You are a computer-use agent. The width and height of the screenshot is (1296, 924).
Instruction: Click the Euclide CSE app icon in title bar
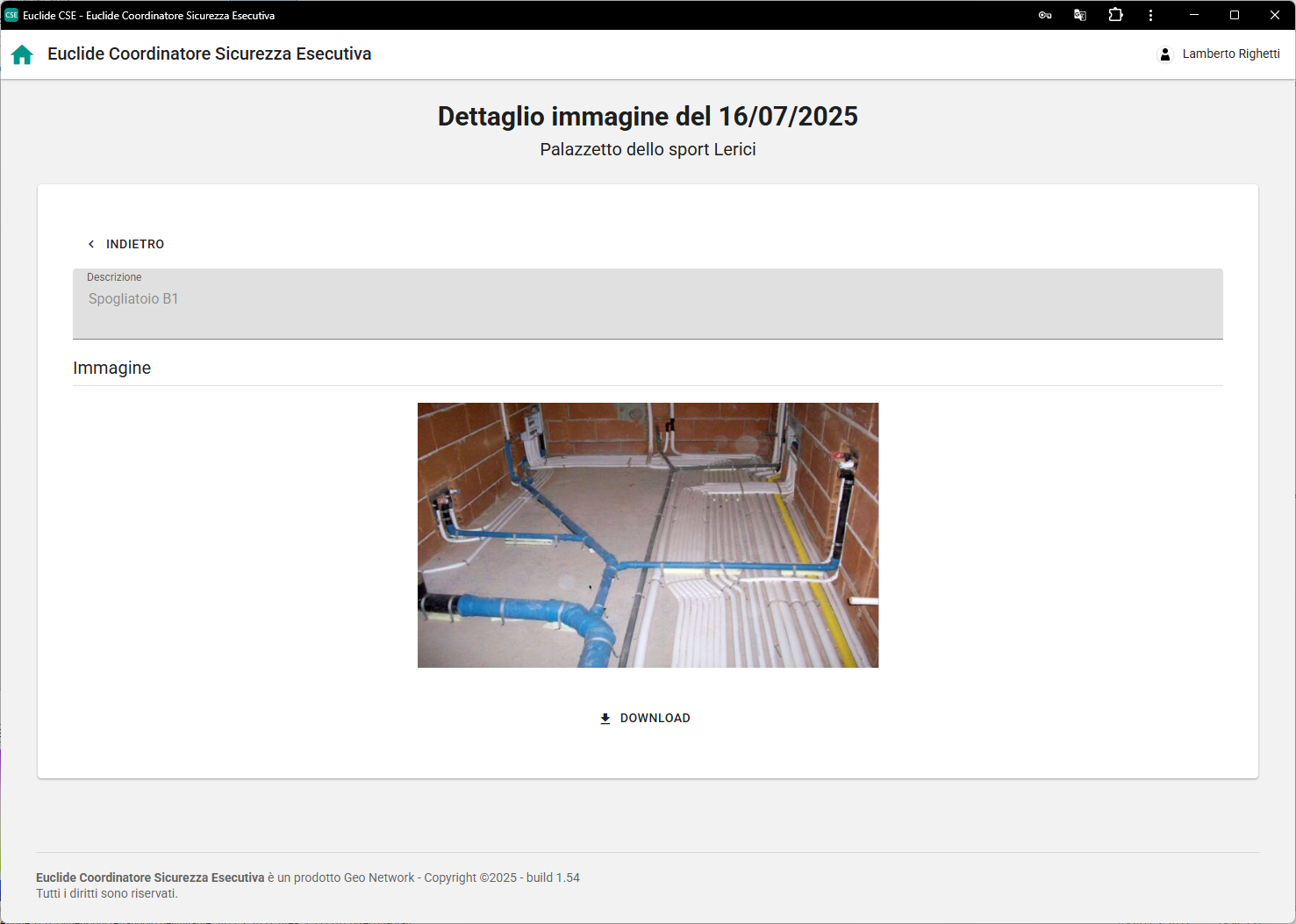(x=11, y=15)
